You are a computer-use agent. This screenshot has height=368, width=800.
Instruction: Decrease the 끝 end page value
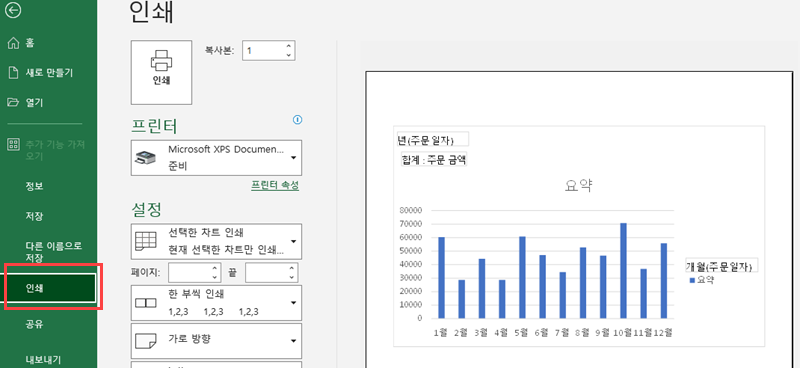291,277
